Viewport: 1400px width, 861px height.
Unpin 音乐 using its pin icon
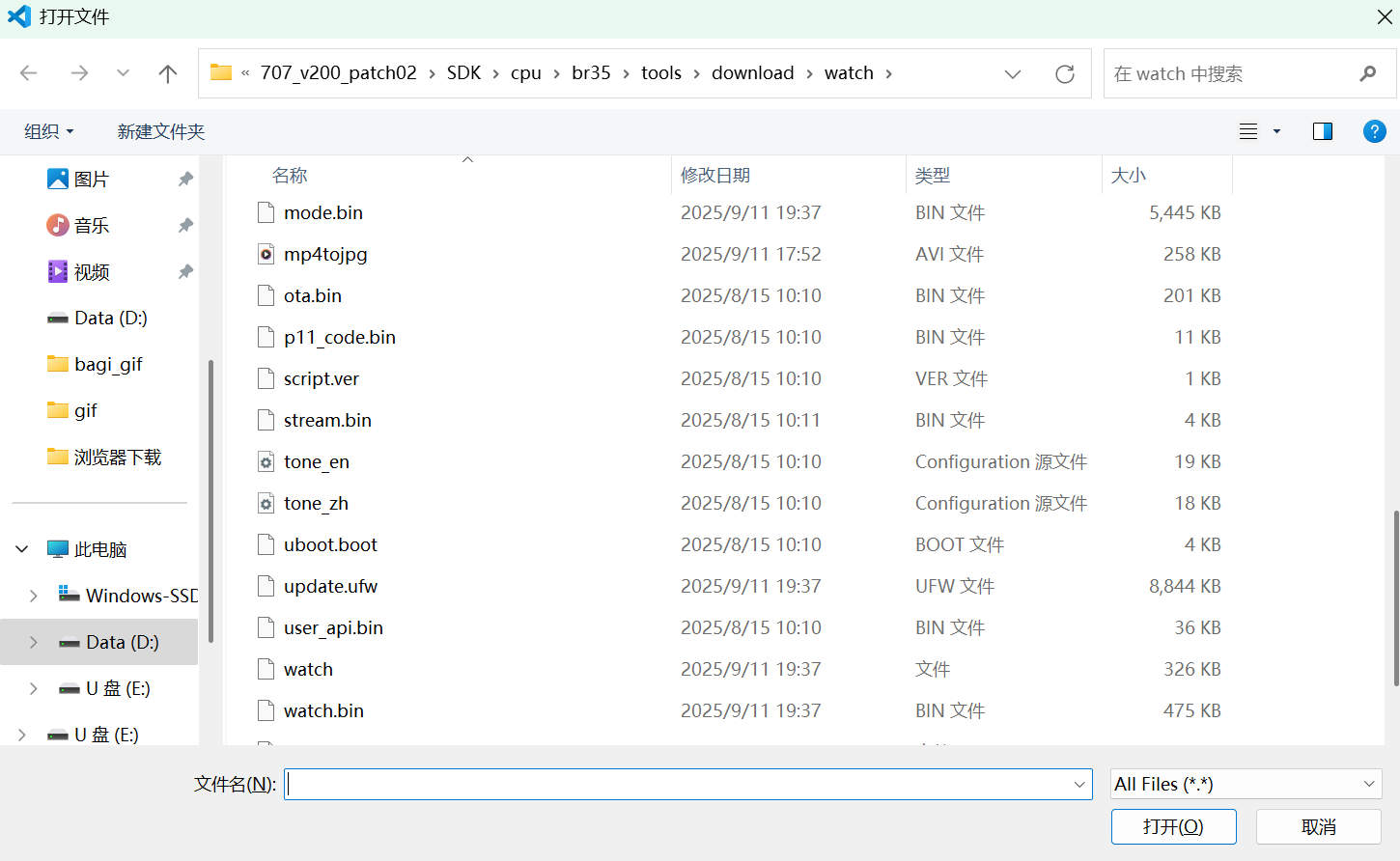coord(185,225)
